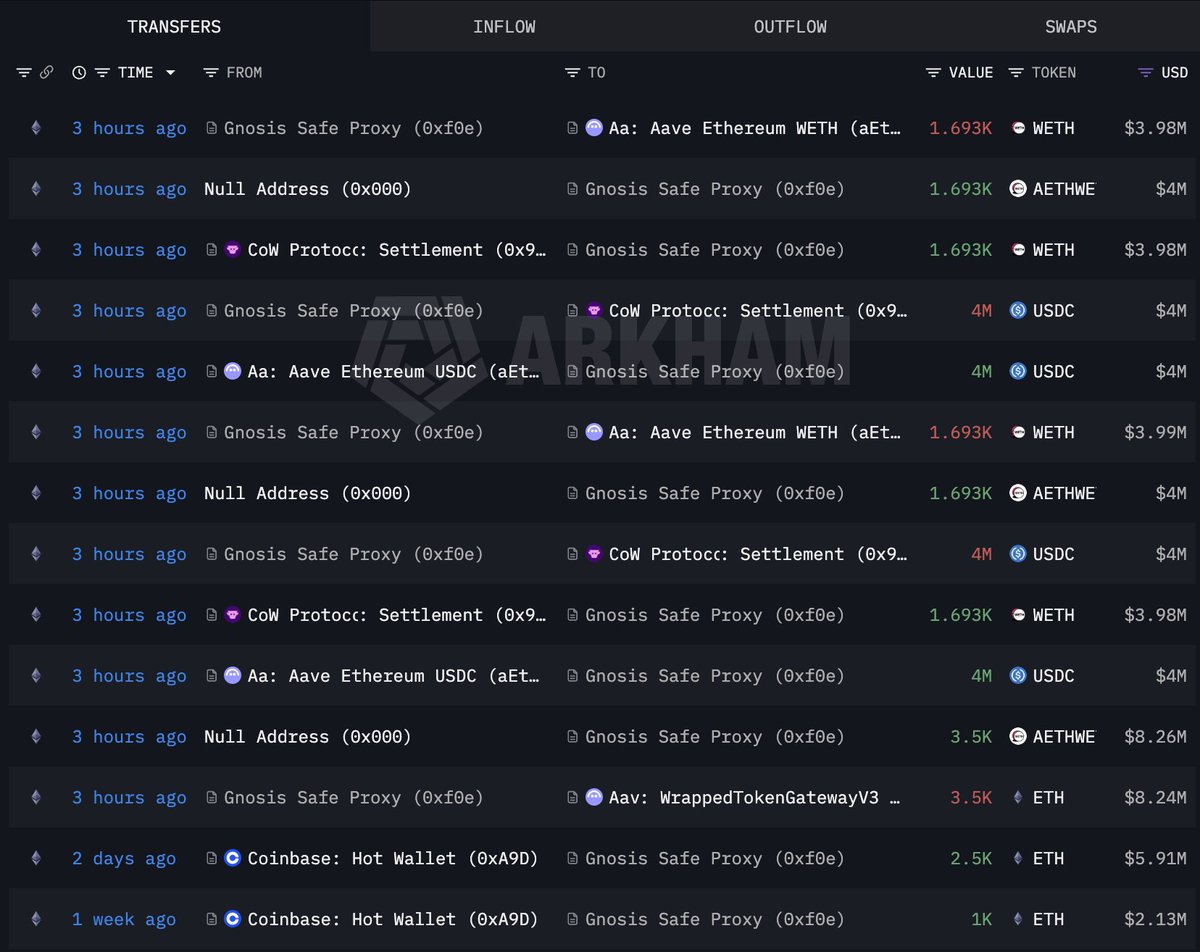Switch to the OUTFLOW tab
The image size is (1200, 952).
click(790, 27)
